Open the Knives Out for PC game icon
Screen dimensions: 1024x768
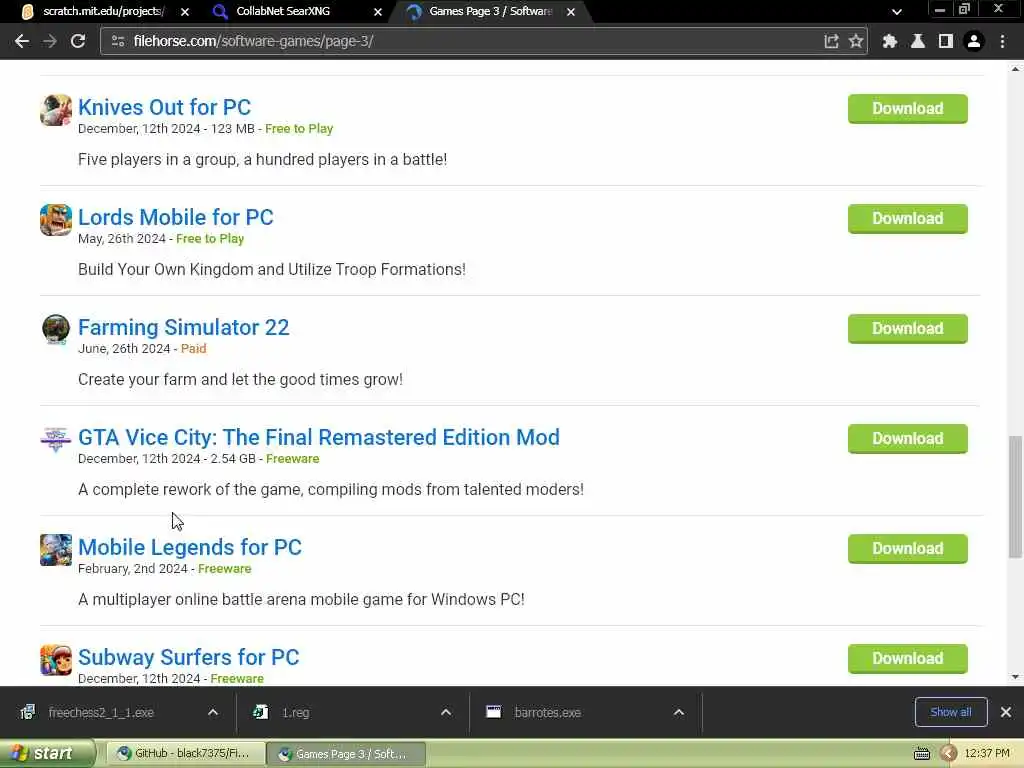56,110
